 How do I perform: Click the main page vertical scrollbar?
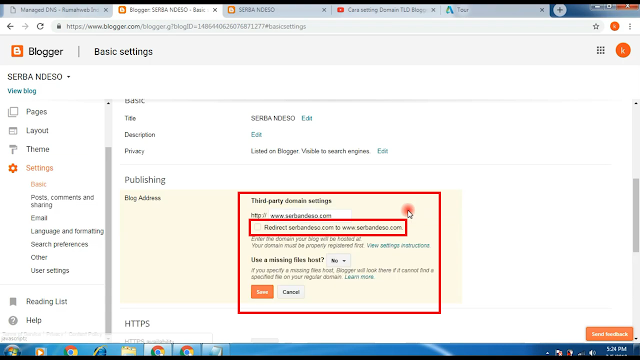click(x=636, y=215)
